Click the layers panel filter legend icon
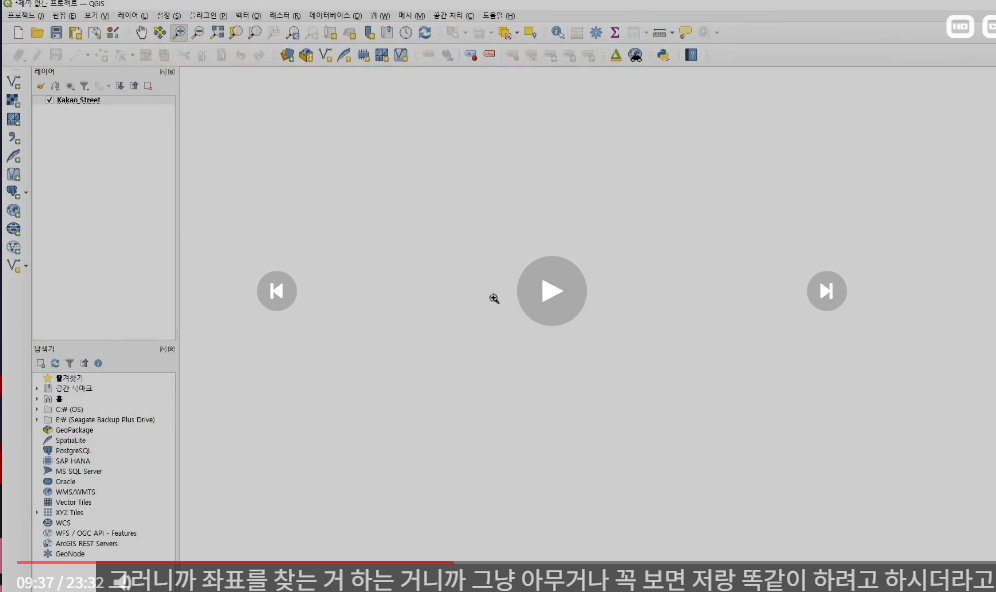 (84, 86)
